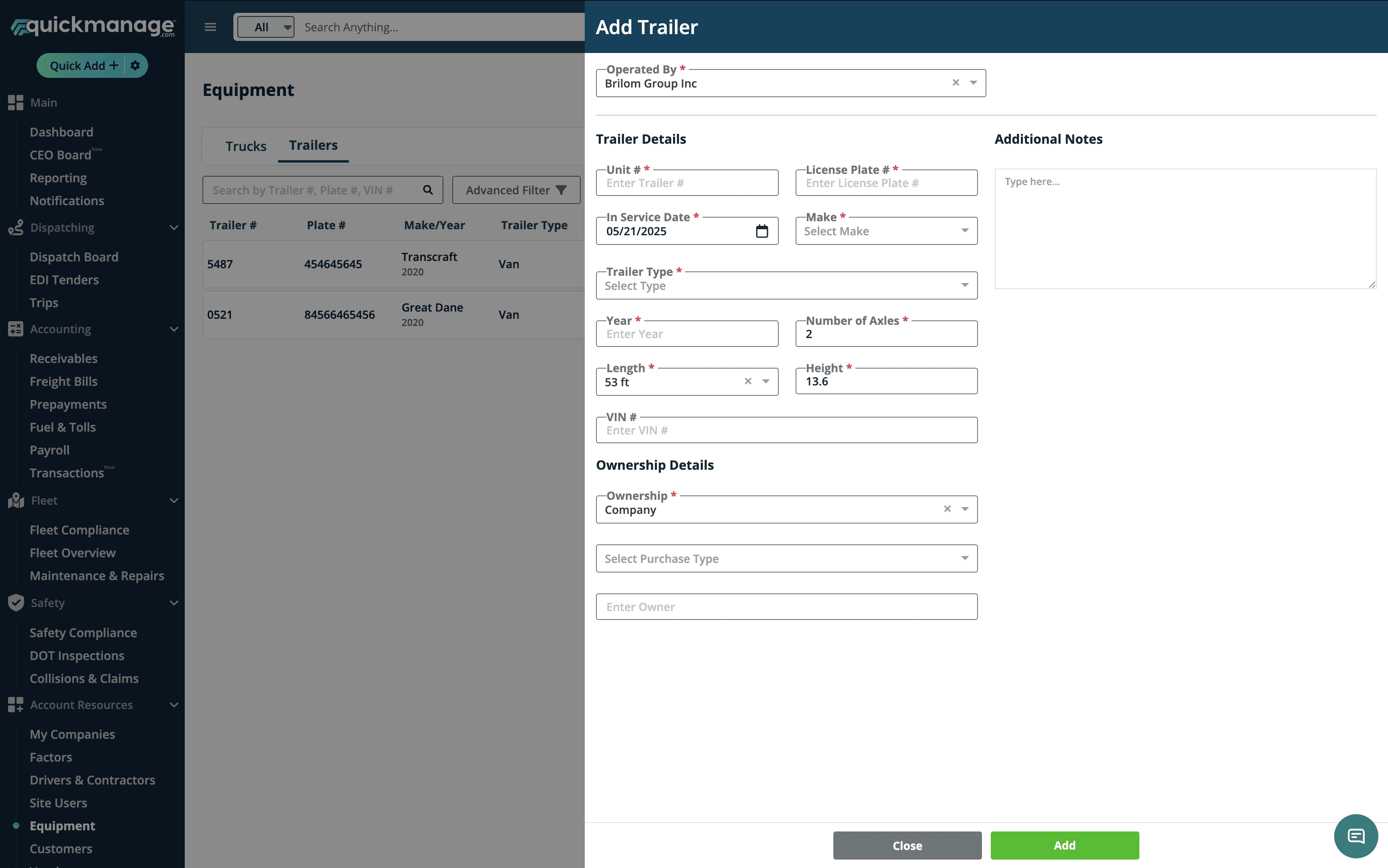This screenshot has width=1388, height=868.
Task: Open Quick Add settings gear
Action: tap(135, 65)
